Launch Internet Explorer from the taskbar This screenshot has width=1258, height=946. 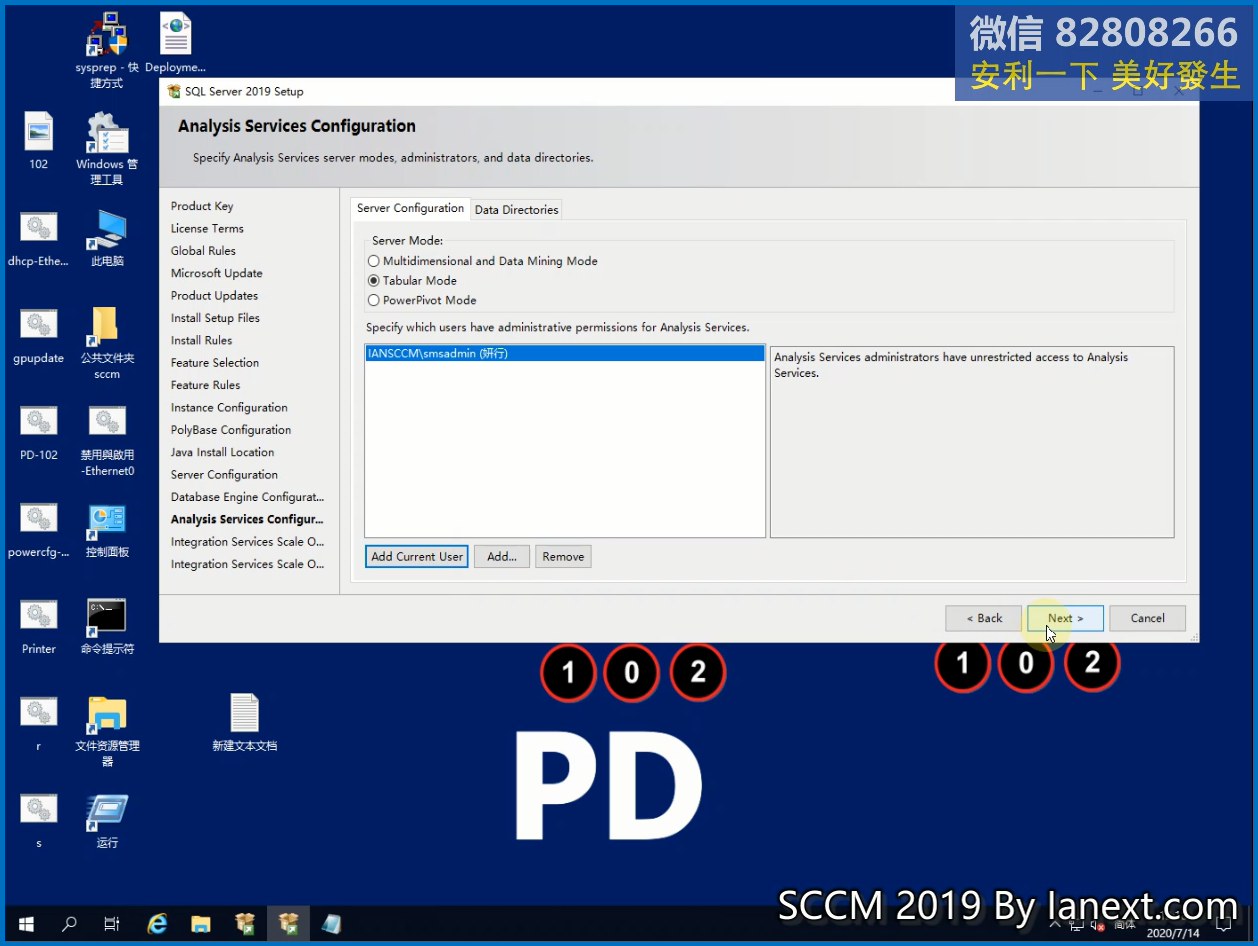click(157, 925)
